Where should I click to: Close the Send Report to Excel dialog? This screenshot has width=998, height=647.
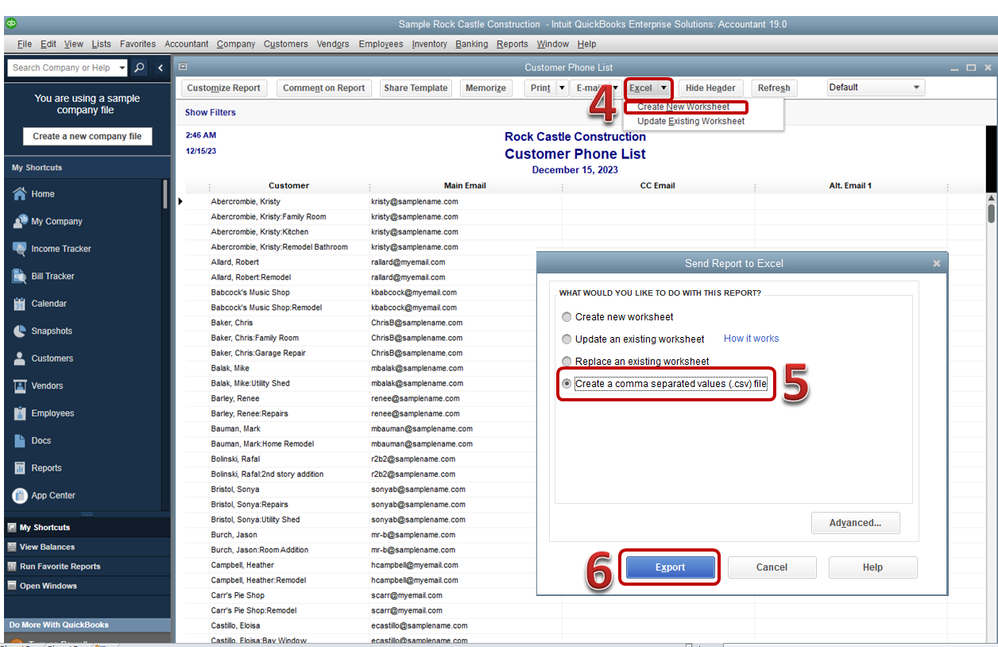(x=936, y=263)
